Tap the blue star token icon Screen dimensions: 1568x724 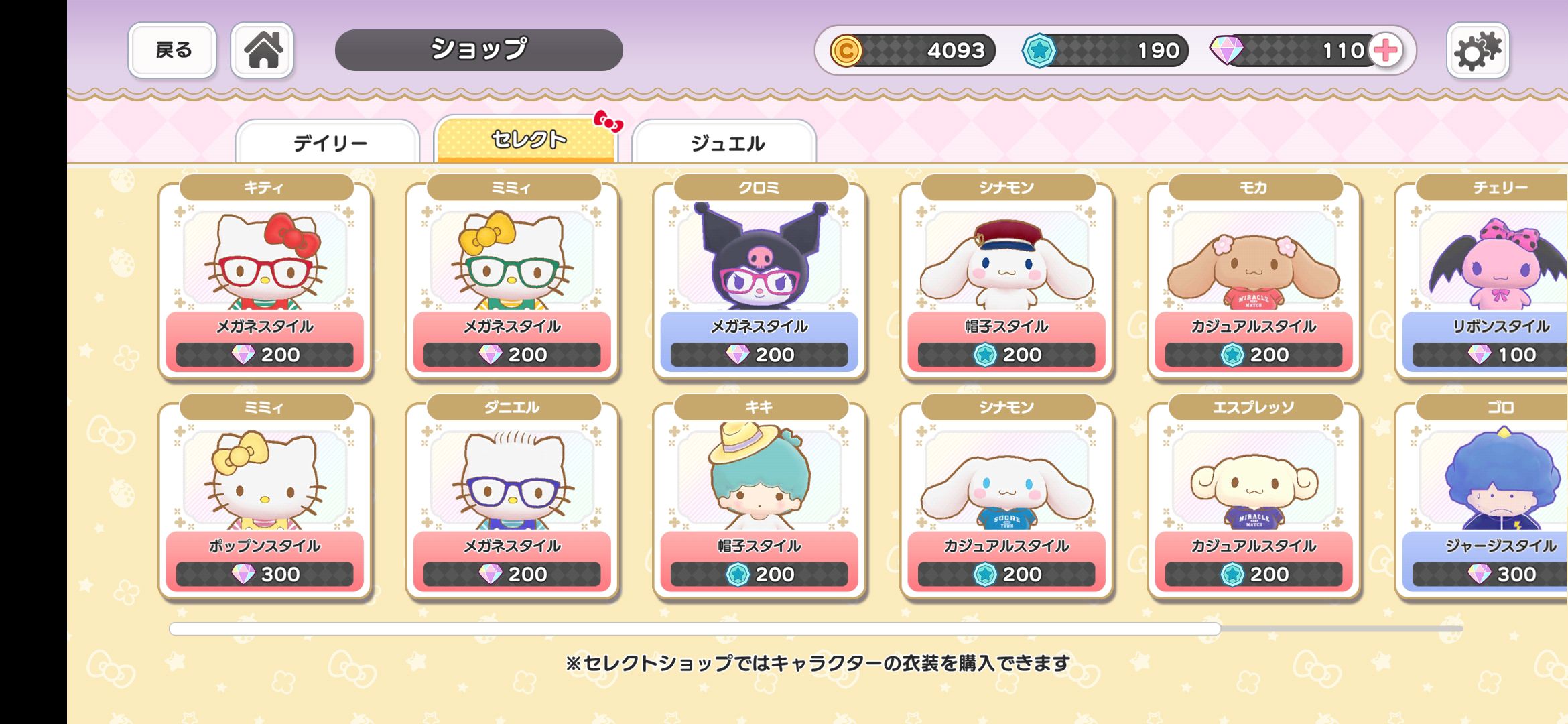pyautogui.click(x=1039, y=50)
